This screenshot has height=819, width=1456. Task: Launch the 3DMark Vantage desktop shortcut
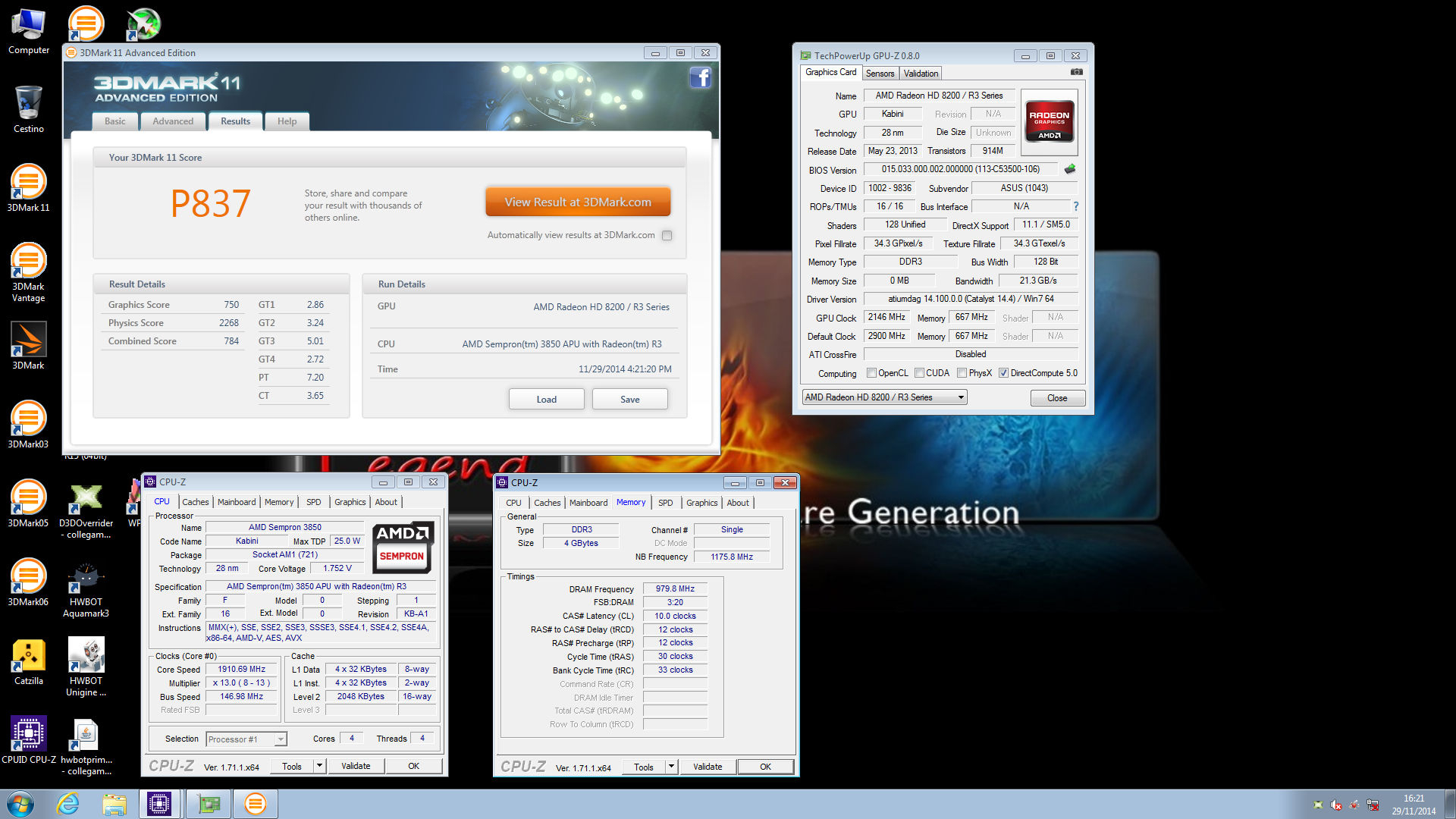pos(29,272)
